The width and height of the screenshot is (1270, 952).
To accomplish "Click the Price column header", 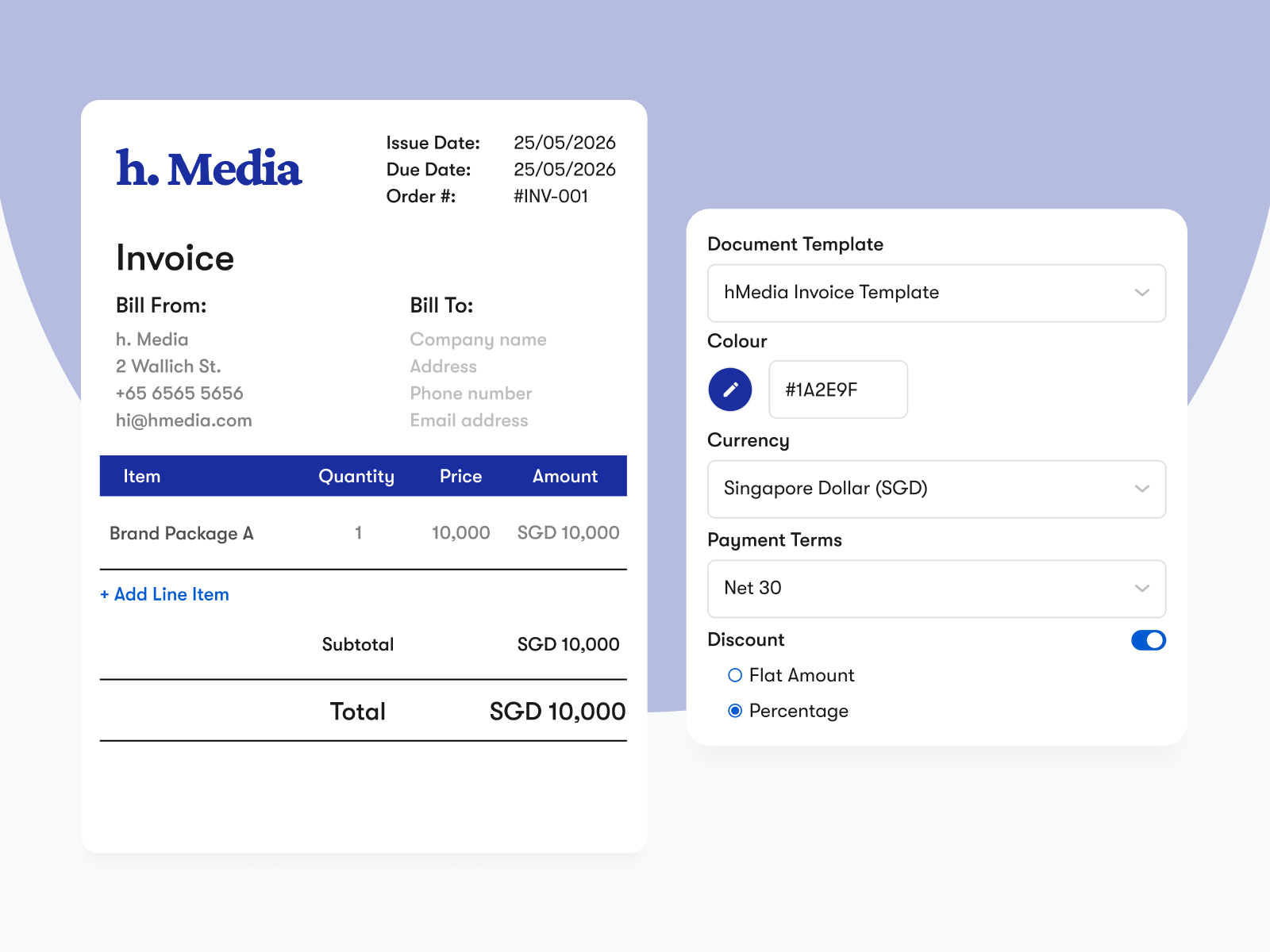I will tap(461, 476).
